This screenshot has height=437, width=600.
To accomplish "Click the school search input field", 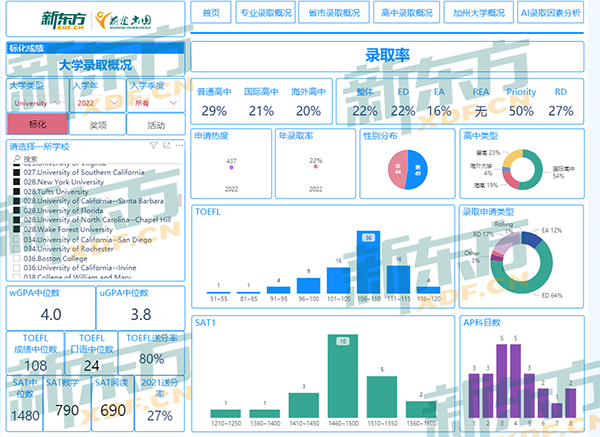I will coord(96,158).
